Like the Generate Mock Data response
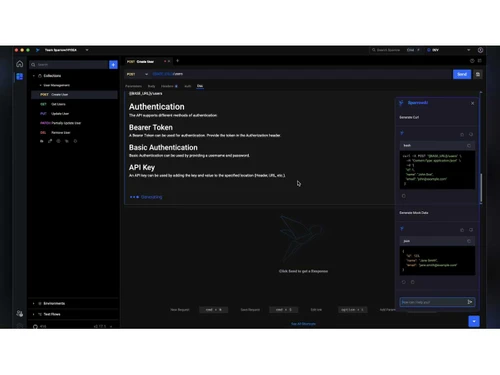The image size is (500, 375). [462, 230]
